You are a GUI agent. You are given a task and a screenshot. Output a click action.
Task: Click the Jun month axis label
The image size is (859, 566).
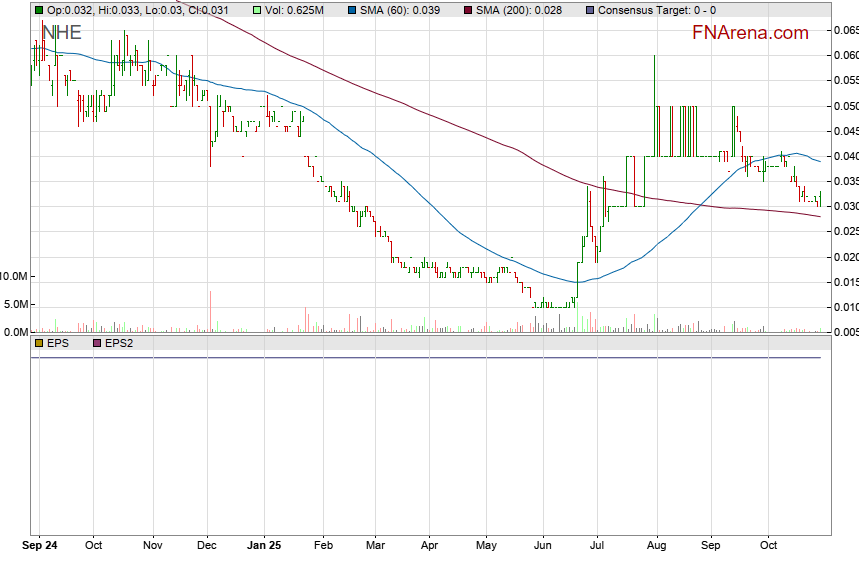coord(543,546)
